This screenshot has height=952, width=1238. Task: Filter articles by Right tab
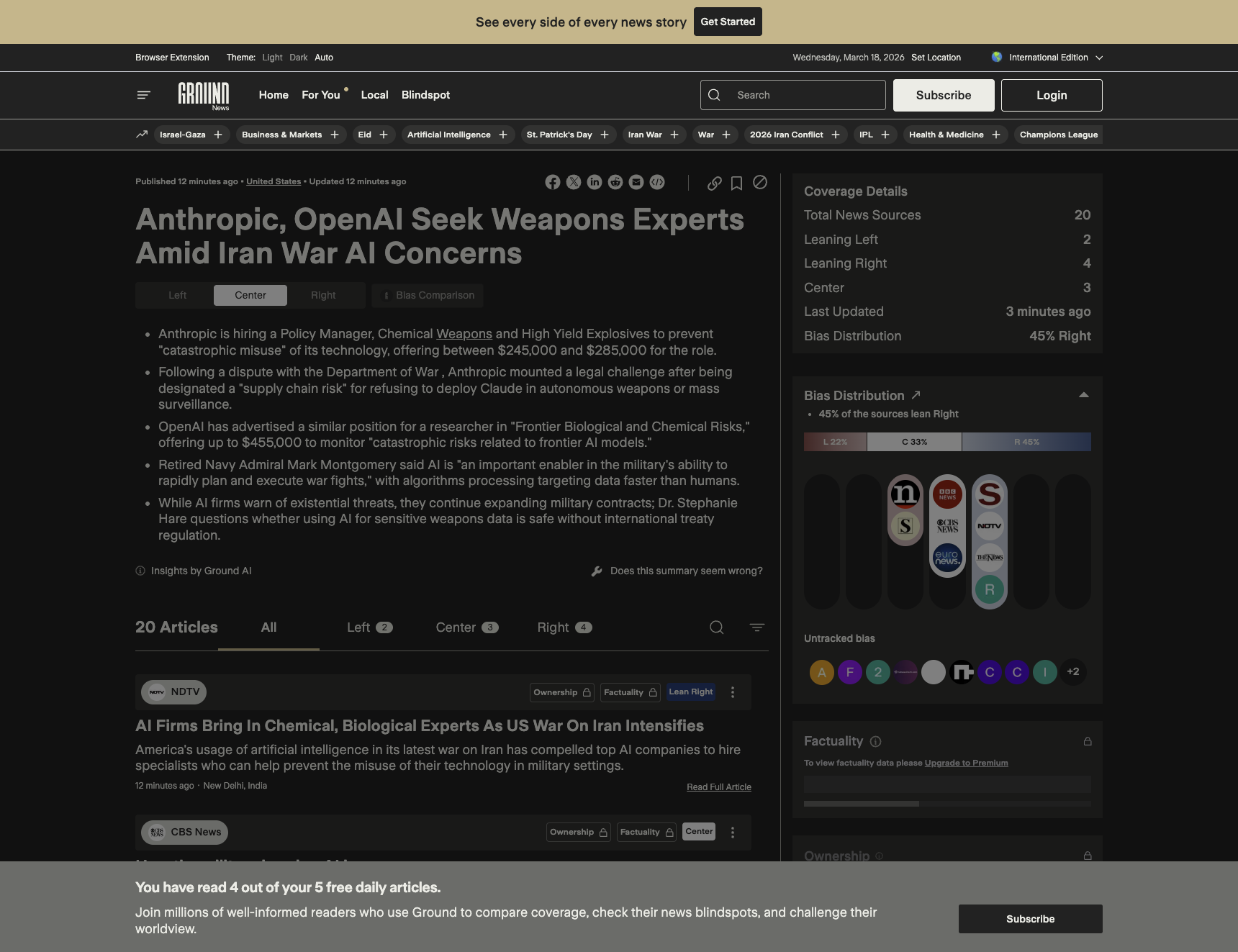[x=564, y=627]
